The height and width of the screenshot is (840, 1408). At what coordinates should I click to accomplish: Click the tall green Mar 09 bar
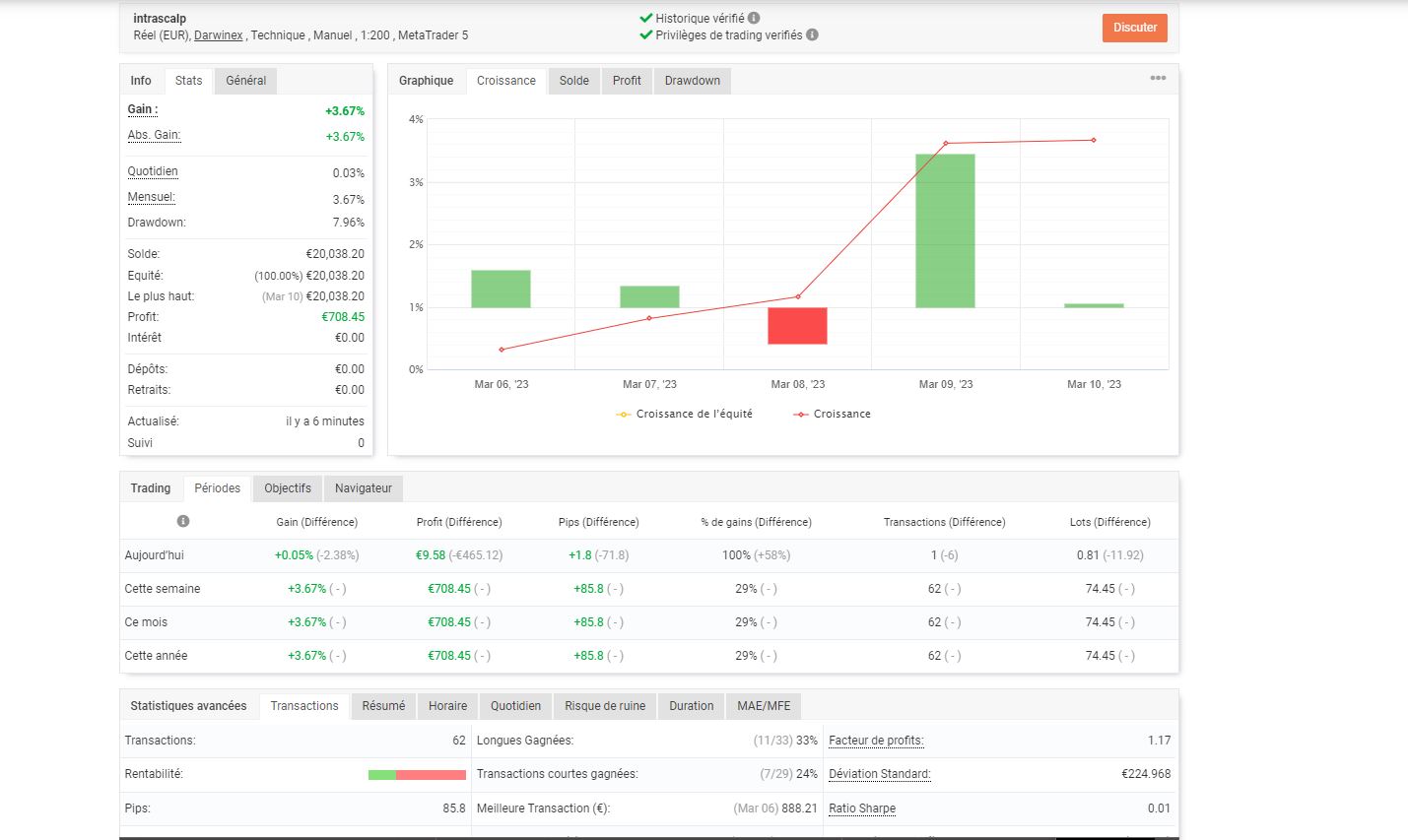click(945, 231)
